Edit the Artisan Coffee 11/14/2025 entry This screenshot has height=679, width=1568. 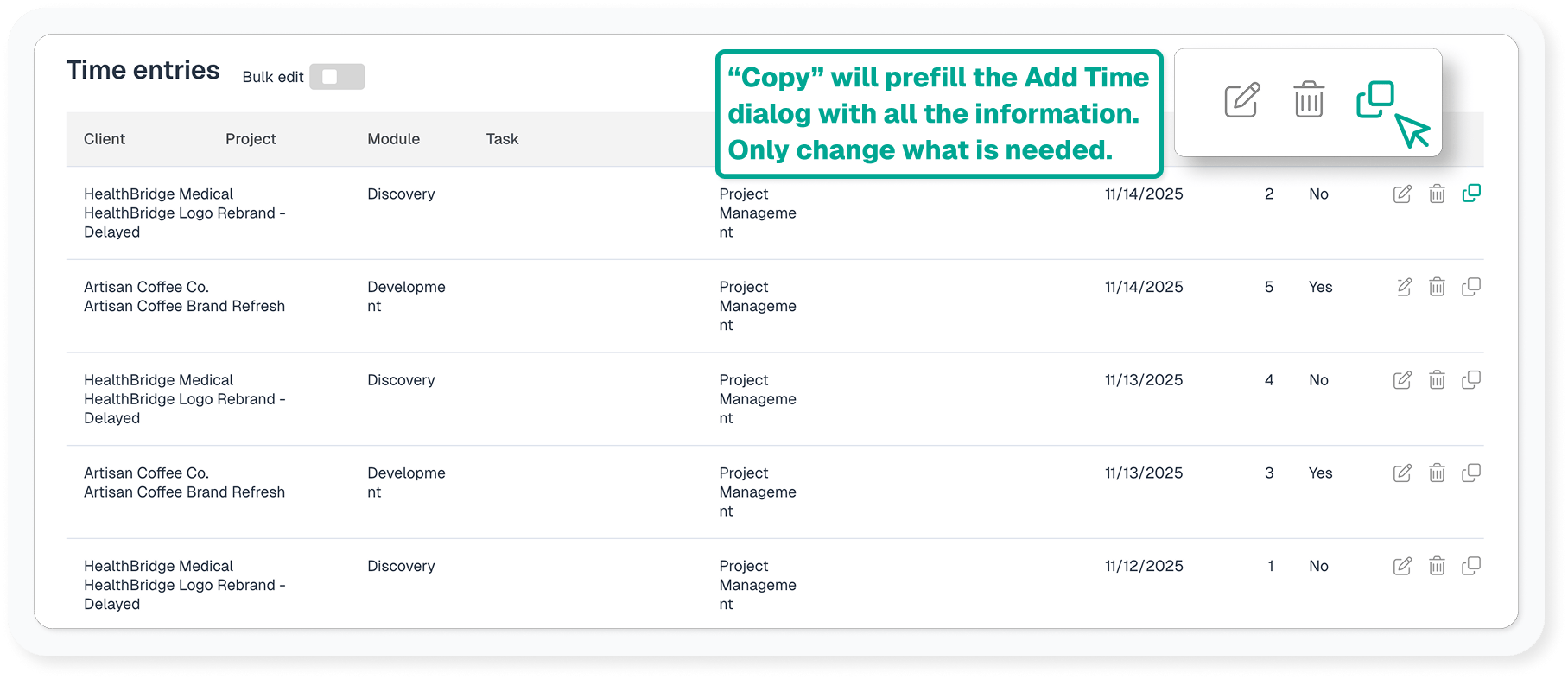[x=1404, y=287]
